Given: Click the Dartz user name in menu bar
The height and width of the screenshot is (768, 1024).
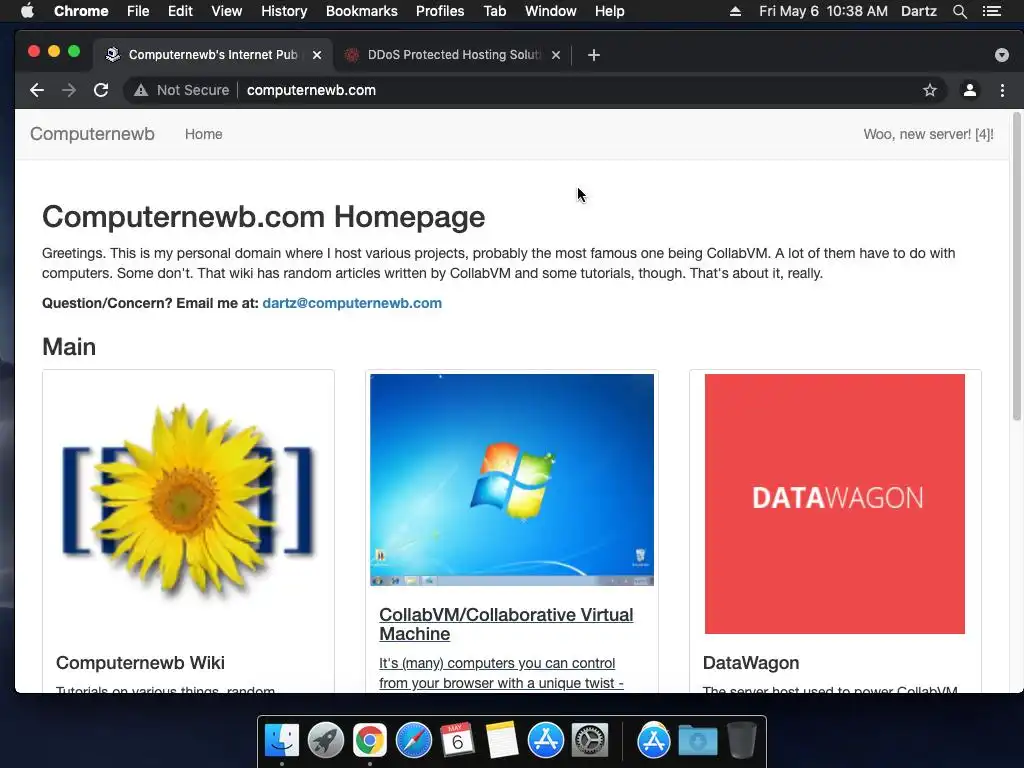Looking at the screenshot, I should [919, 11].
